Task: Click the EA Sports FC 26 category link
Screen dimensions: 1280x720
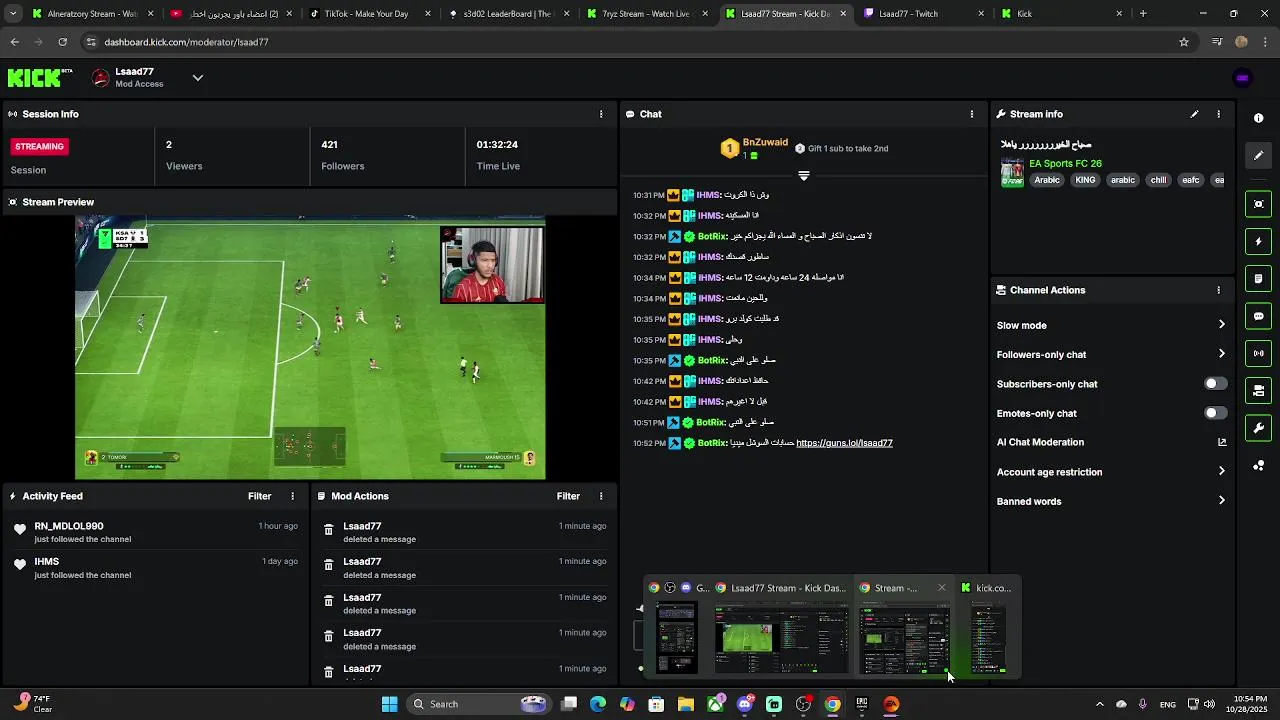Action: pyautogui.click(x=1065, y=163)
